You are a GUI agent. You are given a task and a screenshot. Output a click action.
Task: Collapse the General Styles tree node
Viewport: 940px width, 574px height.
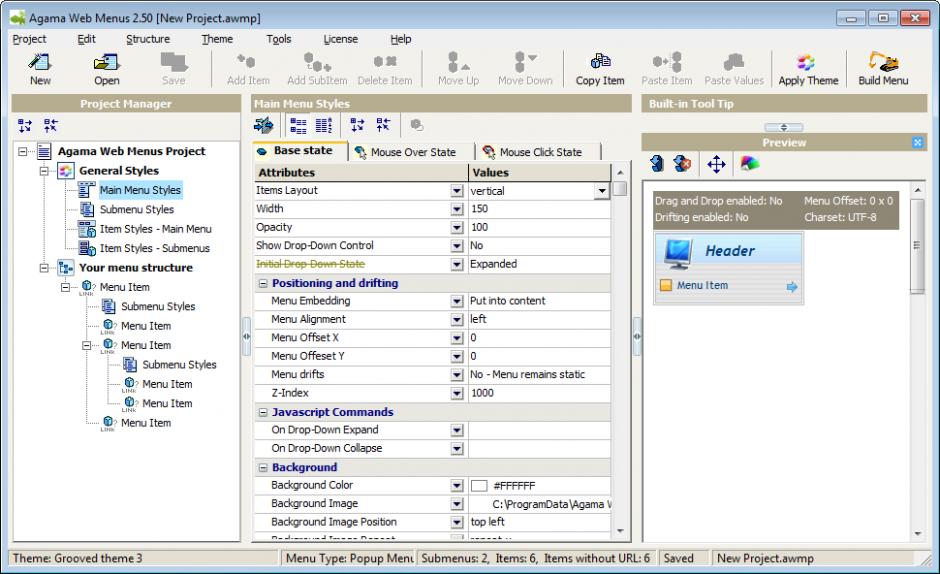click(44, 171)
